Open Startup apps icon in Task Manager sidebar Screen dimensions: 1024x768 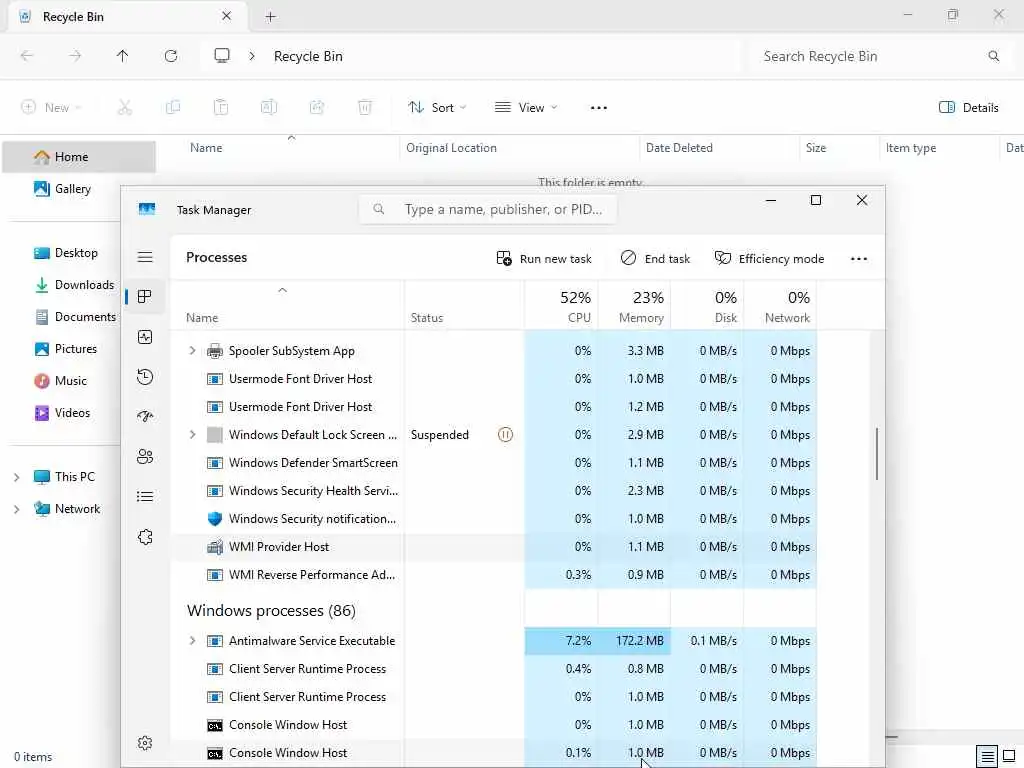[145, 417]
